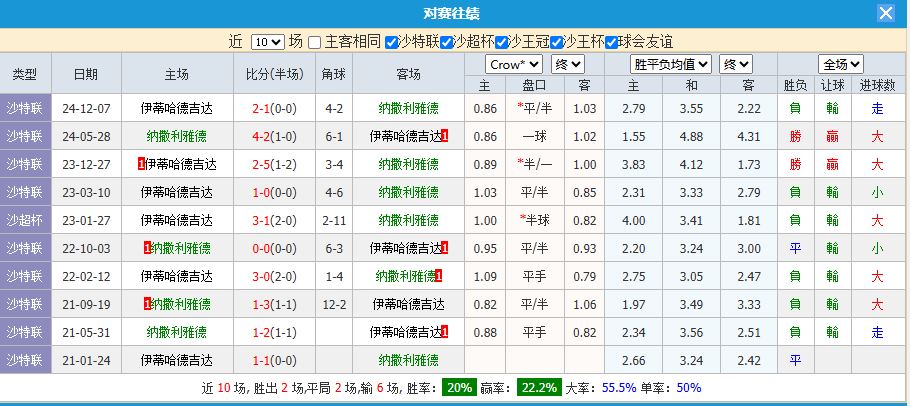Expand the Crow* odds company dropdown
The width and height of the screenshot is (910, 406).
[x=514, y=64]
